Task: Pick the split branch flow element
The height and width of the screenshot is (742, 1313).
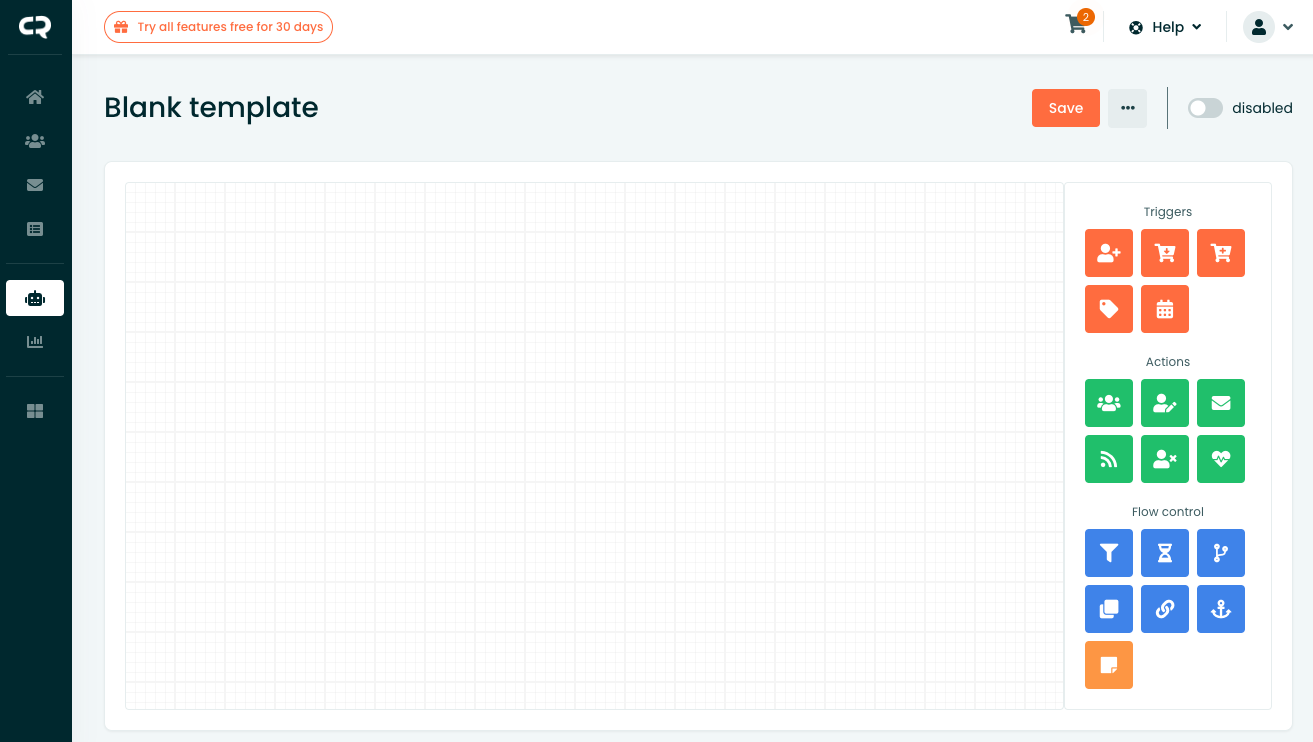Action: (x=1221, y=553)
